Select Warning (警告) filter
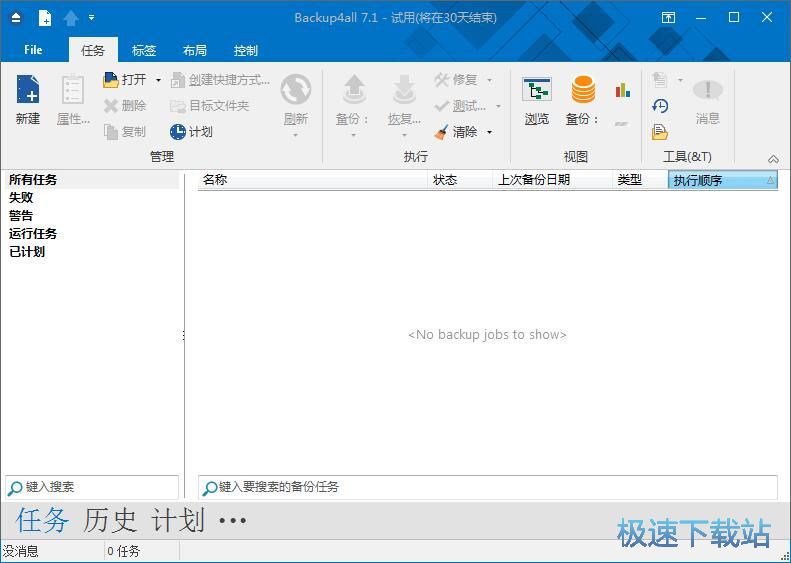Screen dimensions: 791x563 pyautogui.click(x=21, y=216)
